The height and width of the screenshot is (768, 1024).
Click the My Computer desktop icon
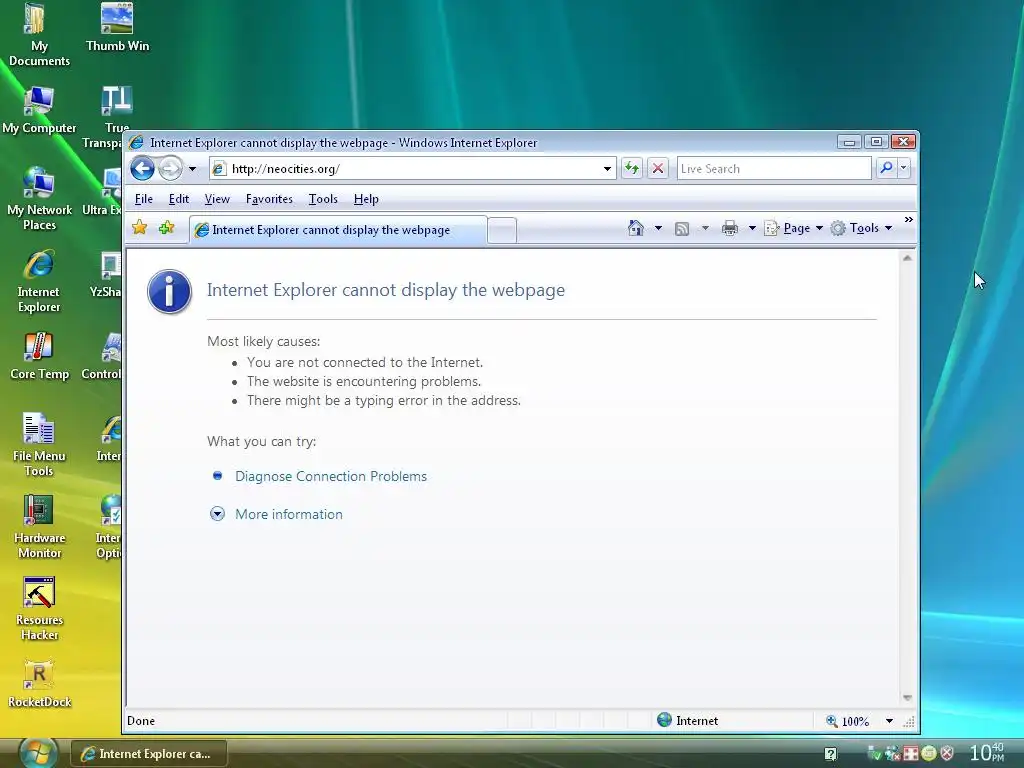pos(39,110)
